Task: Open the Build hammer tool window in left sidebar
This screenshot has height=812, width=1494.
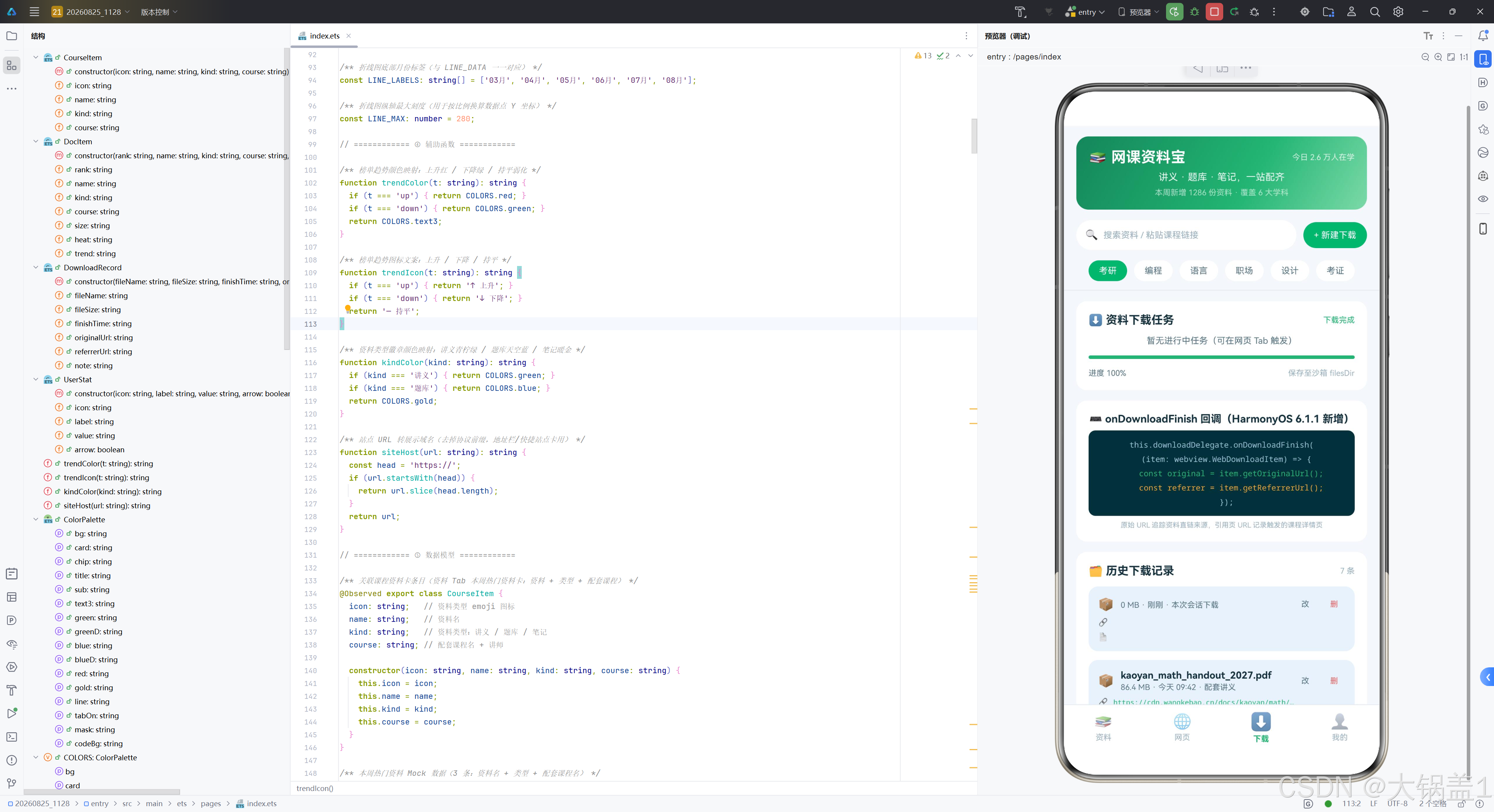Action: point(12,690)
